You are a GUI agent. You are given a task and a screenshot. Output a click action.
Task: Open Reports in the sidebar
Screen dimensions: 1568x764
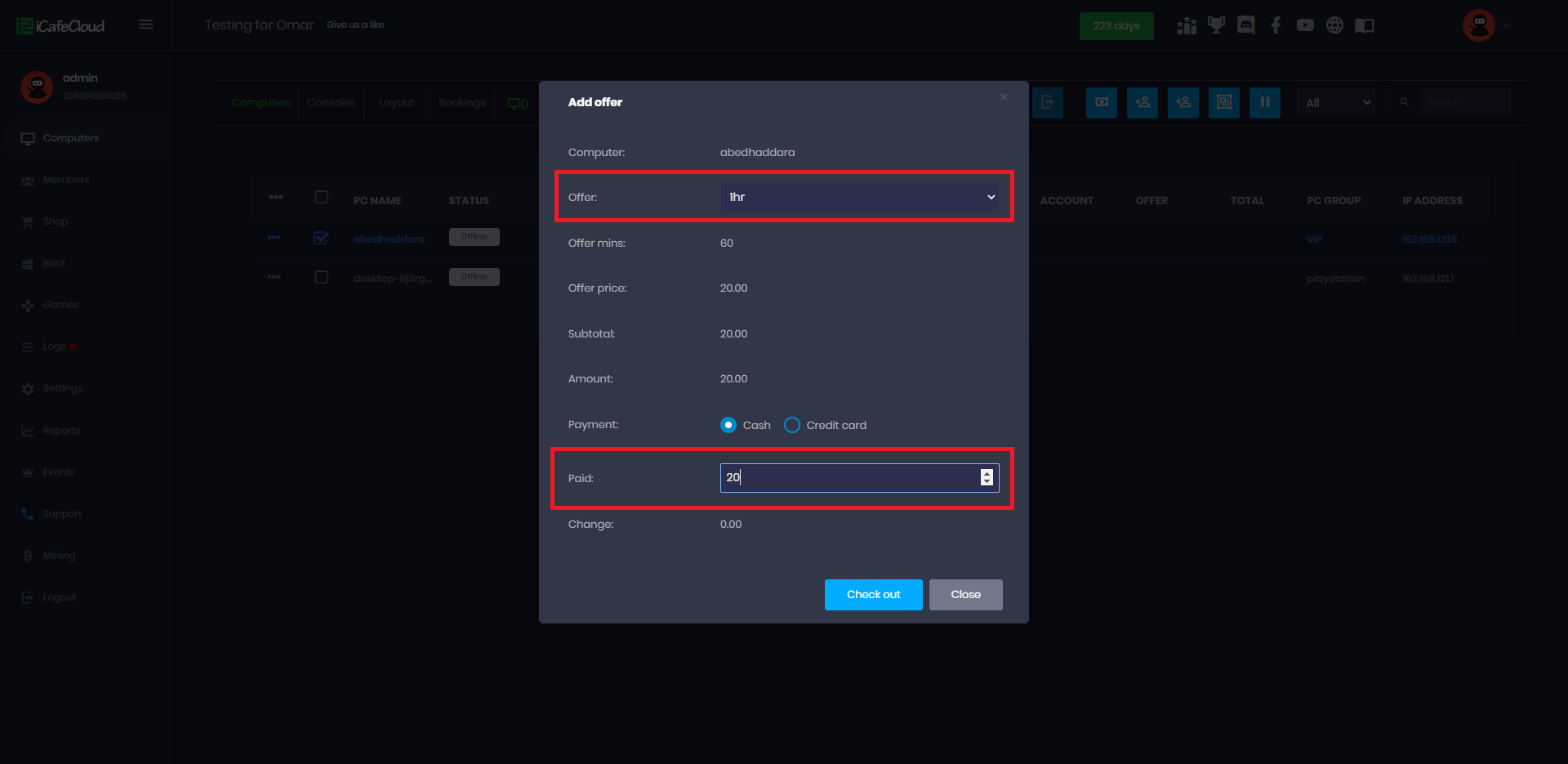[x=61, y=431]
